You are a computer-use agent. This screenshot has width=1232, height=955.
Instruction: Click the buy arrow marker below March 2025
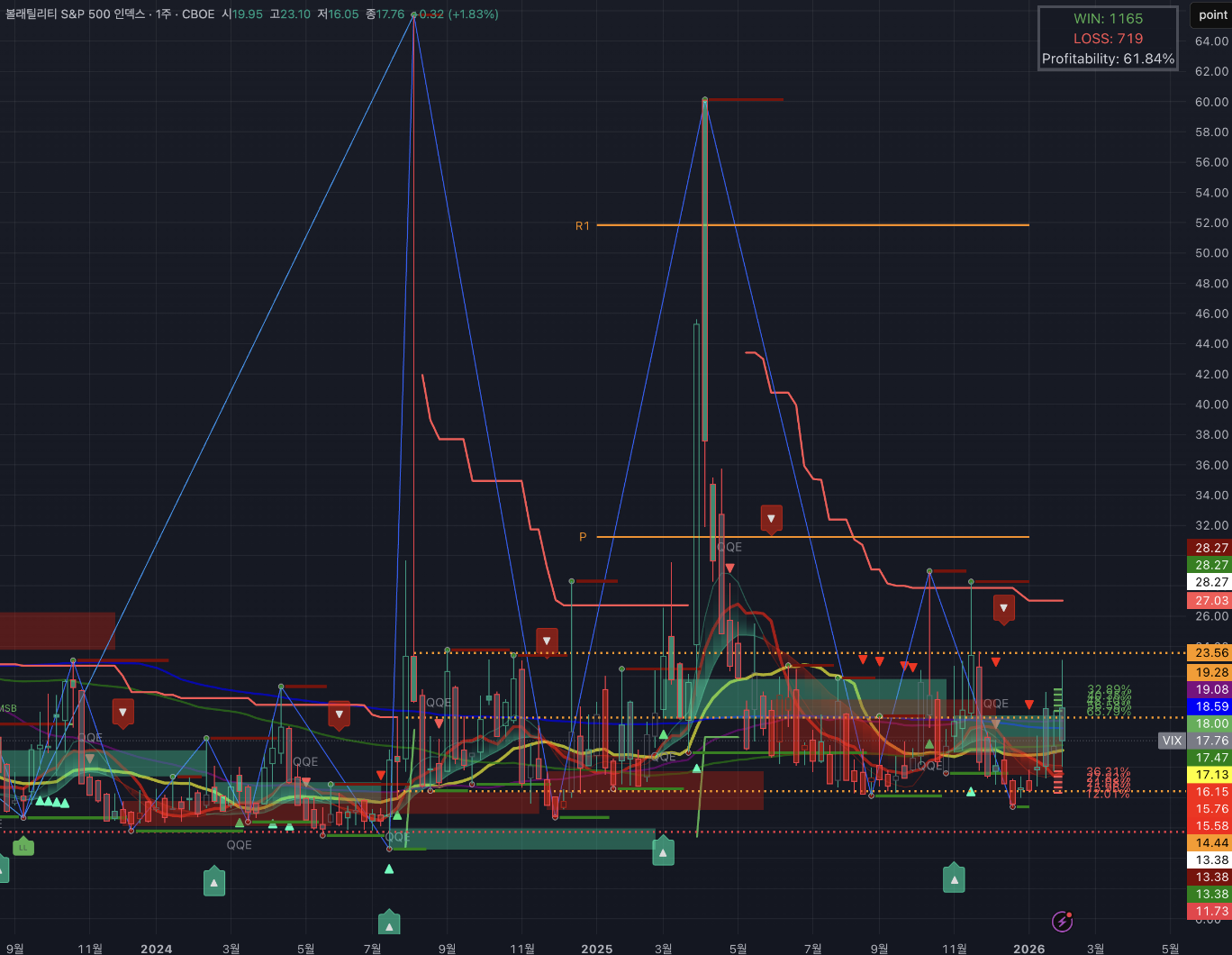[663, 852]
